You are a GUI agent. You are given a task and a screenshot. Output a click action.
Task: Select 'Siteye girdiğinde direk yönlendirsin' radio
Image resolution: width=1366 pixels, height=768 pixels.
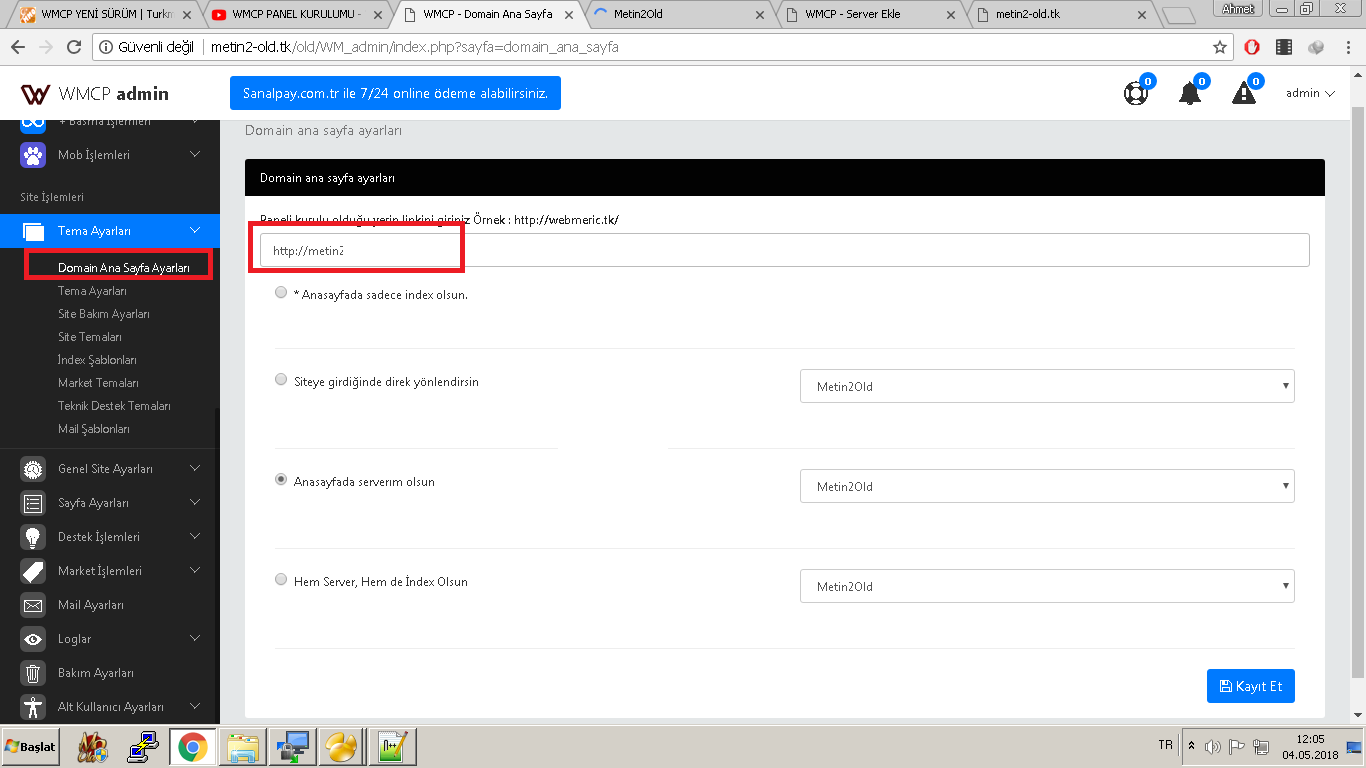(x=281, y=380)
